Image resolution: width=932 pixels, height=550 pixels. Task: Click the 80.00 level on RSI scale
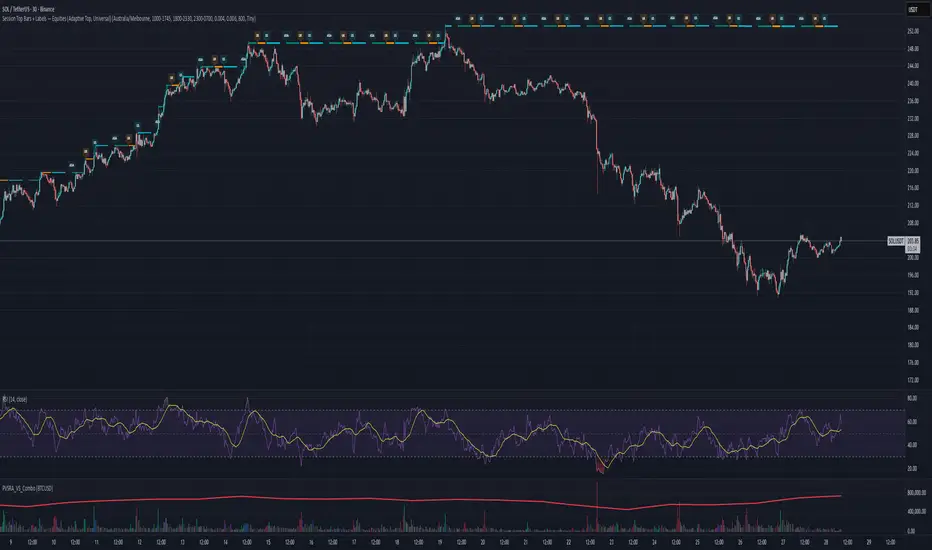pos(911,399)
